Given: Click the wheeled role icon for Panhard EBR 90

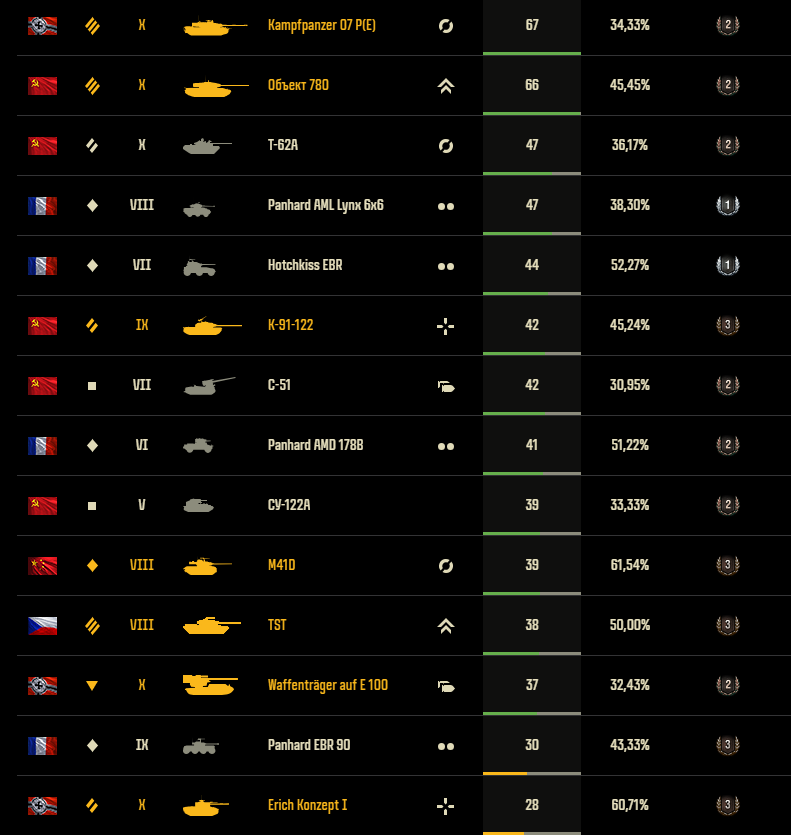Looking at the screenshot, I should (x=446, y=746).
